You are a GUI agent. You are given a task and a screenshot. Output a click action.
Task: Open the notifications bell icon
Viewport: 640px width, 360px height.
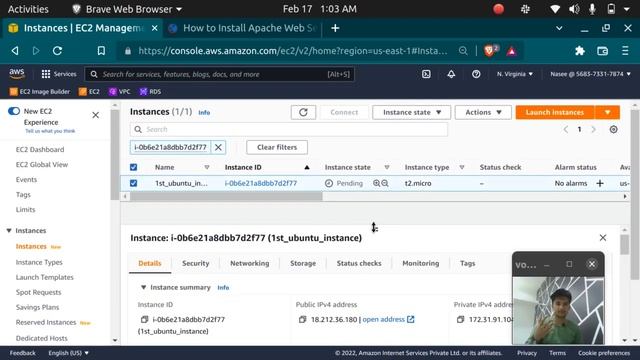click(451, 74)
